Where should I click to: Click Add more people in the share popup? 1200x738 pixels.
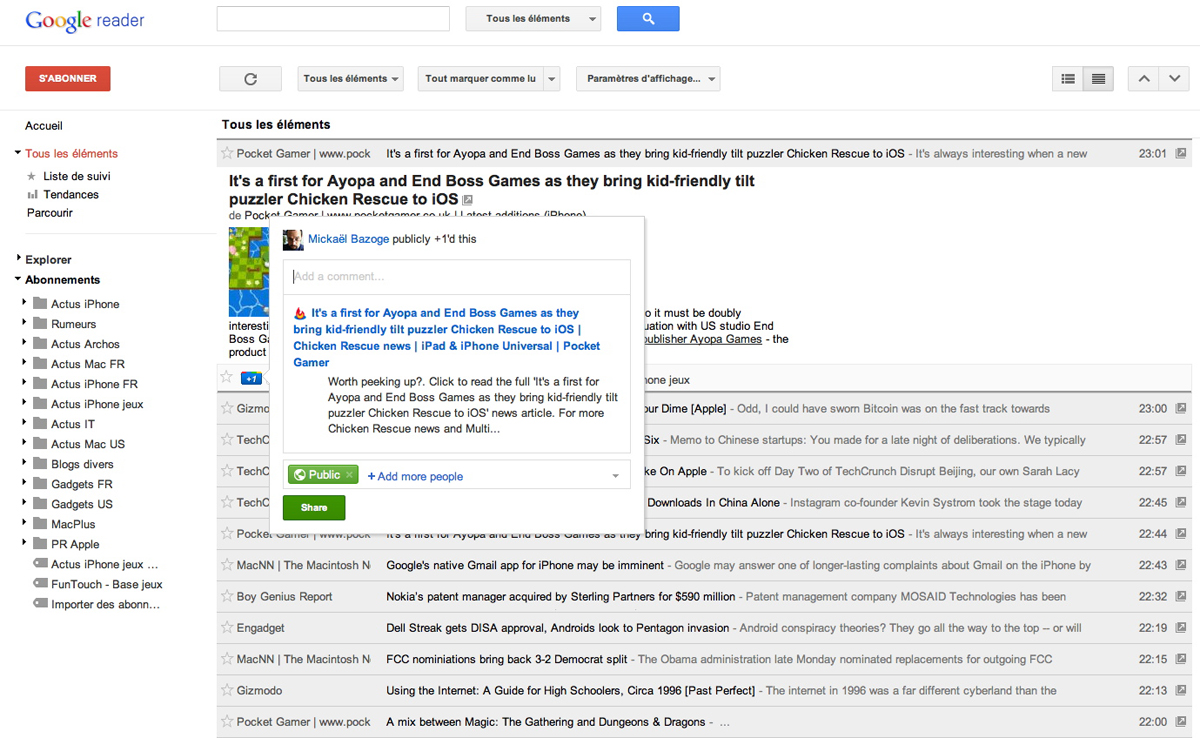tap(415, 476)
